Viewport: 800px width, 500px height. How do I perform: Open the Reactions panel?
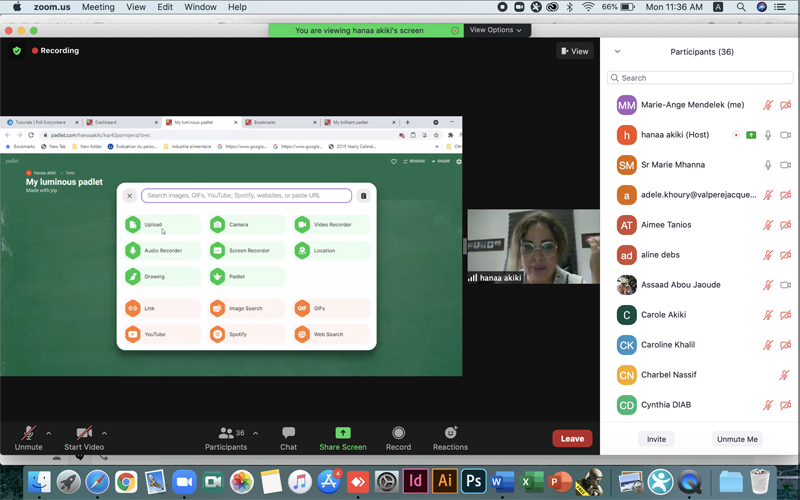pyautogui.click(x=450, y=433)
